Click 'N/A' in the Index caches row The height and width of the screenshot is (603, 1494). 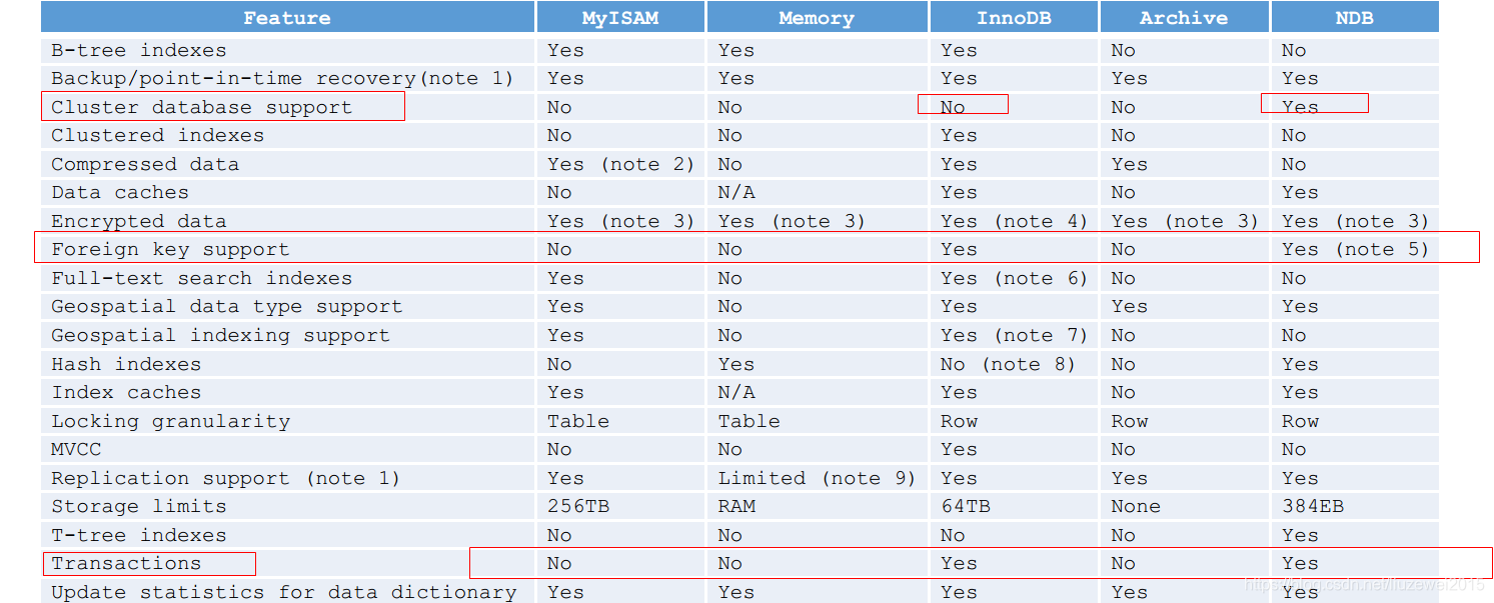(x=737, y=392)
